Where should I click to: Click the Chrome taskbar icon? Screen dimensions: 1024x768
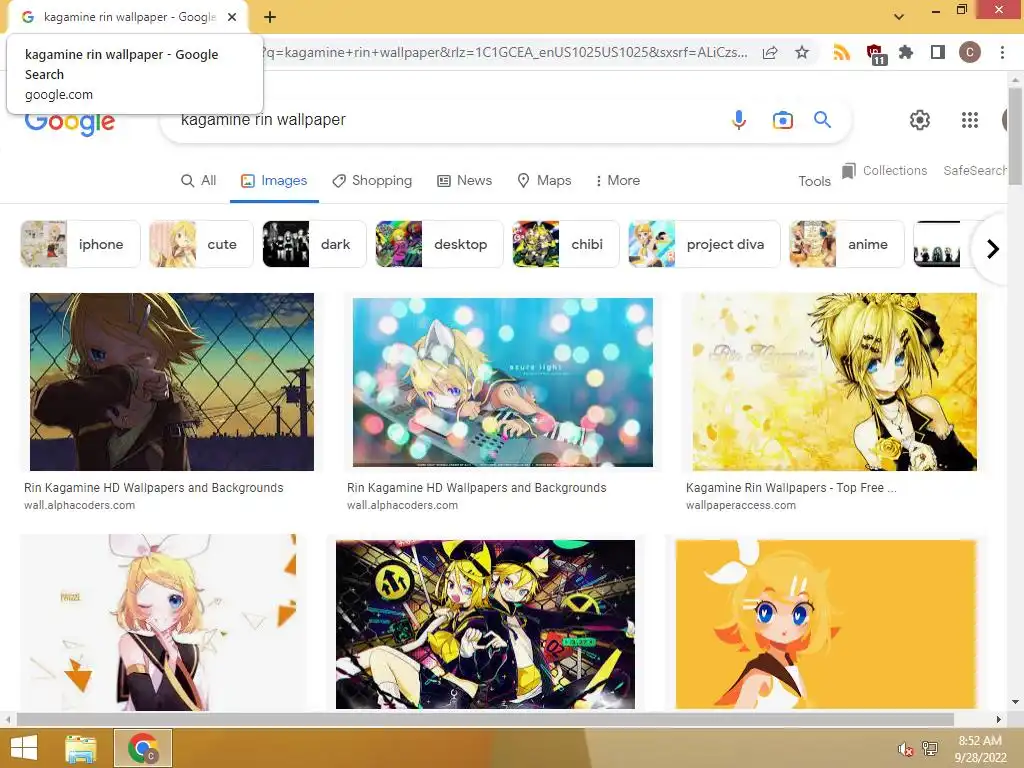pyautogui.click(x=143, y=748)
